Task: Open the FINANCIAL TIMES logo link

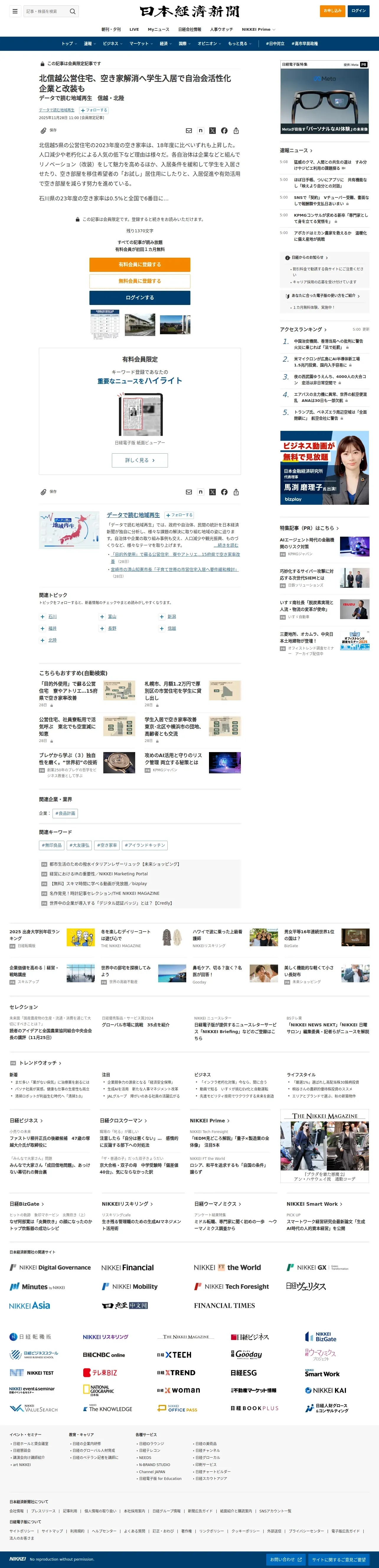Action: coord(225,1306)
